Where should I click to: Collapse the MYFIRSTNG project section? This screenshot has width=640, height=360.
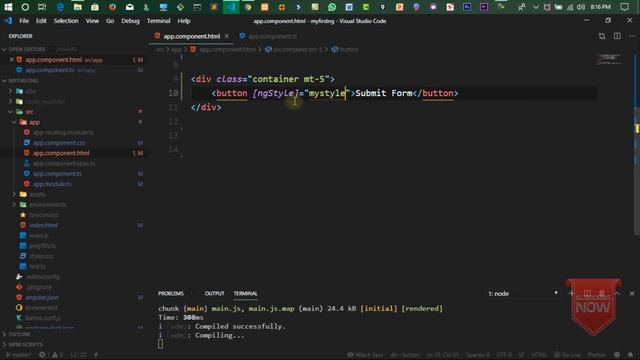23,80
